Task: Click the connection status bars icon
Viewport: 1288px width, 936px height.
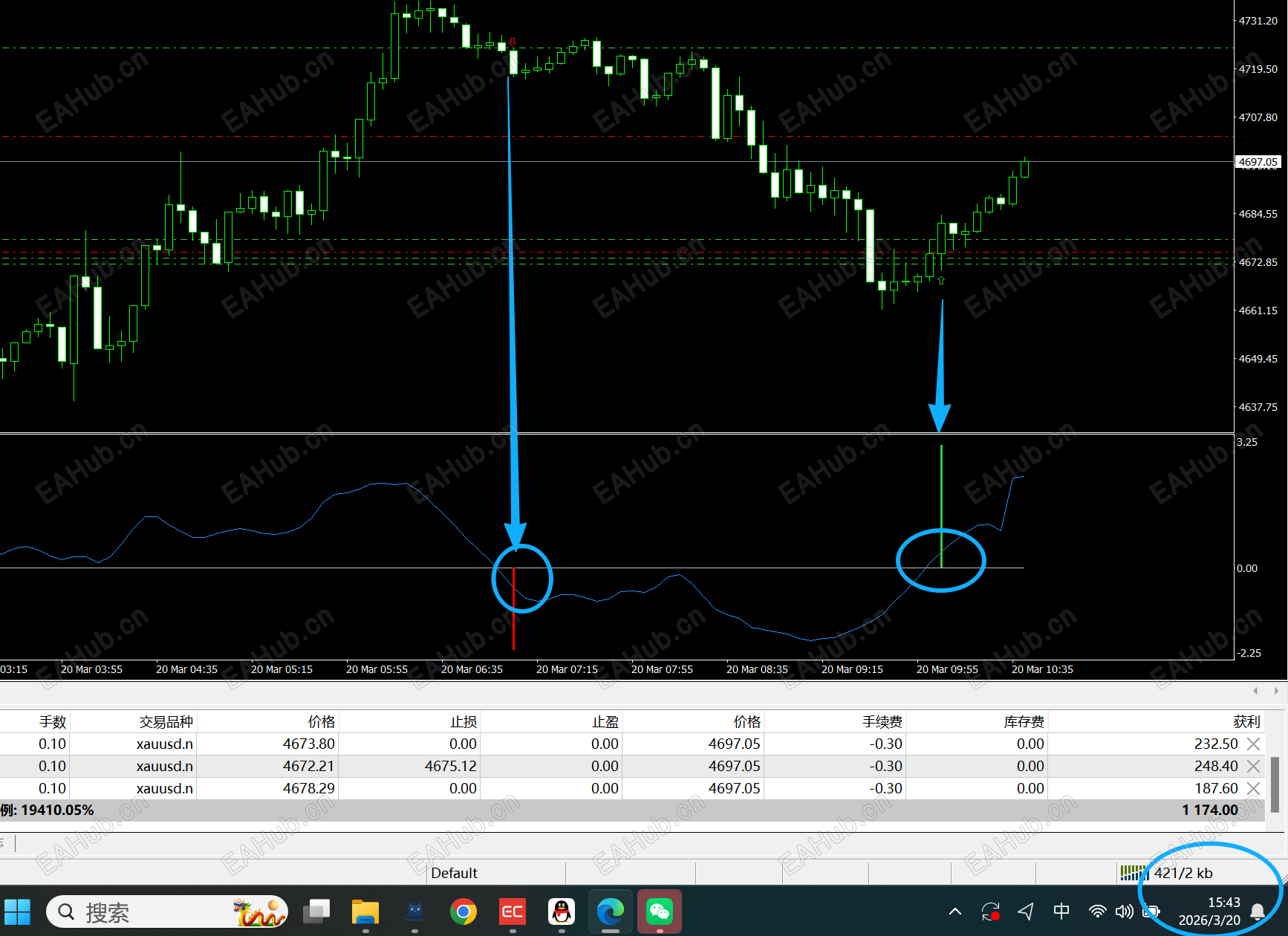Action: 1133,873
